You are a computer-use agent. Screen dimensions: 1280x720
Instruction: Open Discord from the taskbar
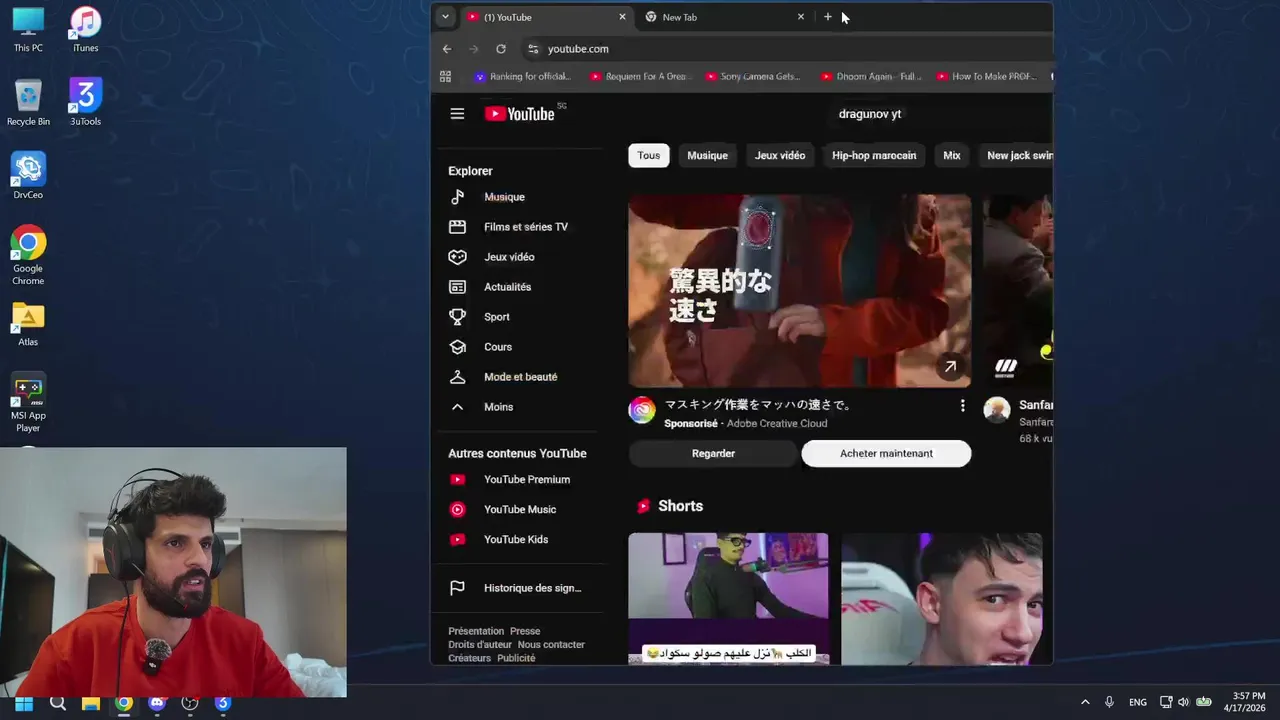(156, 703)
